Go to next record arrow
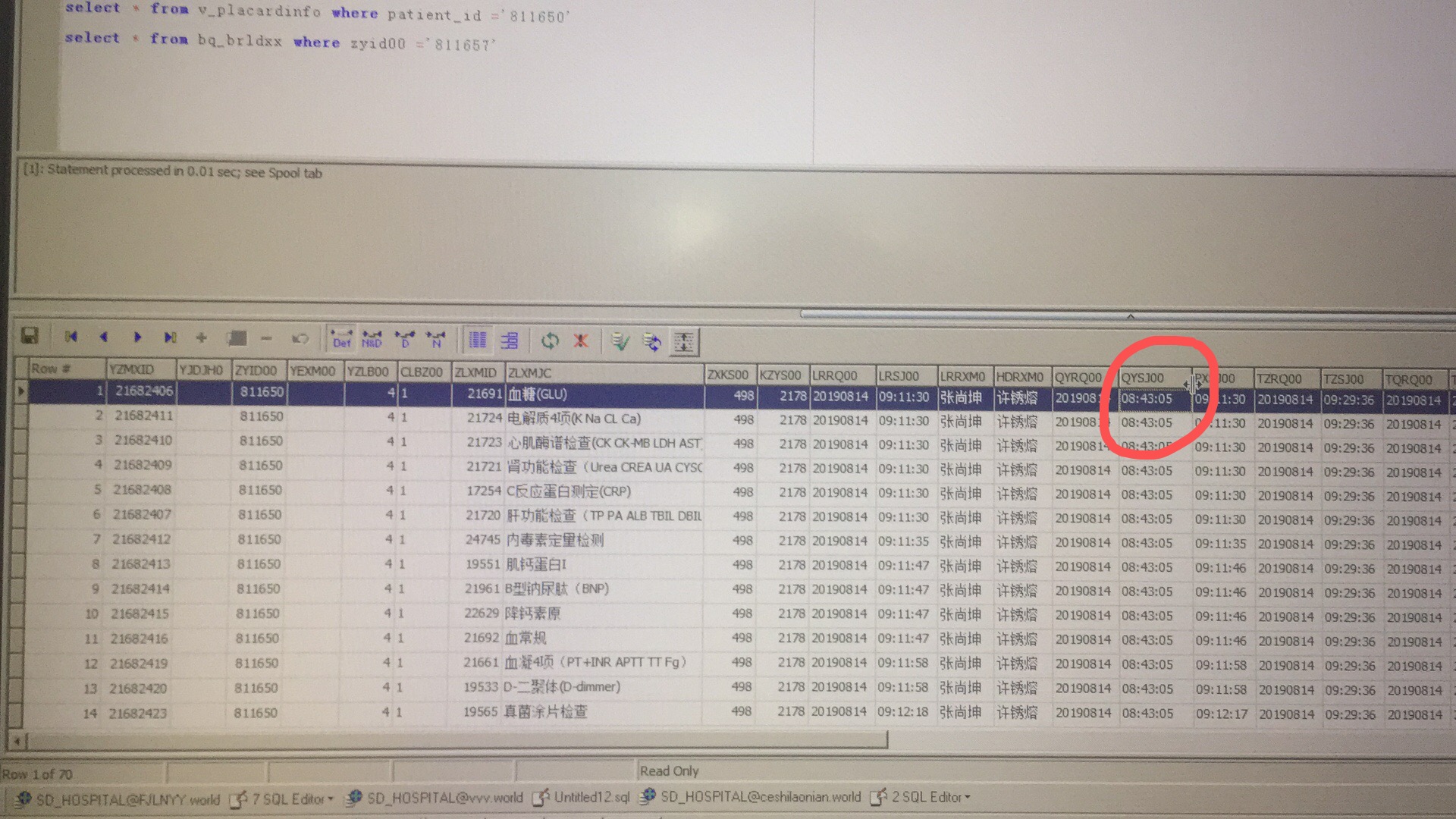Viewport: 1456px width, 819px height. 137,337
